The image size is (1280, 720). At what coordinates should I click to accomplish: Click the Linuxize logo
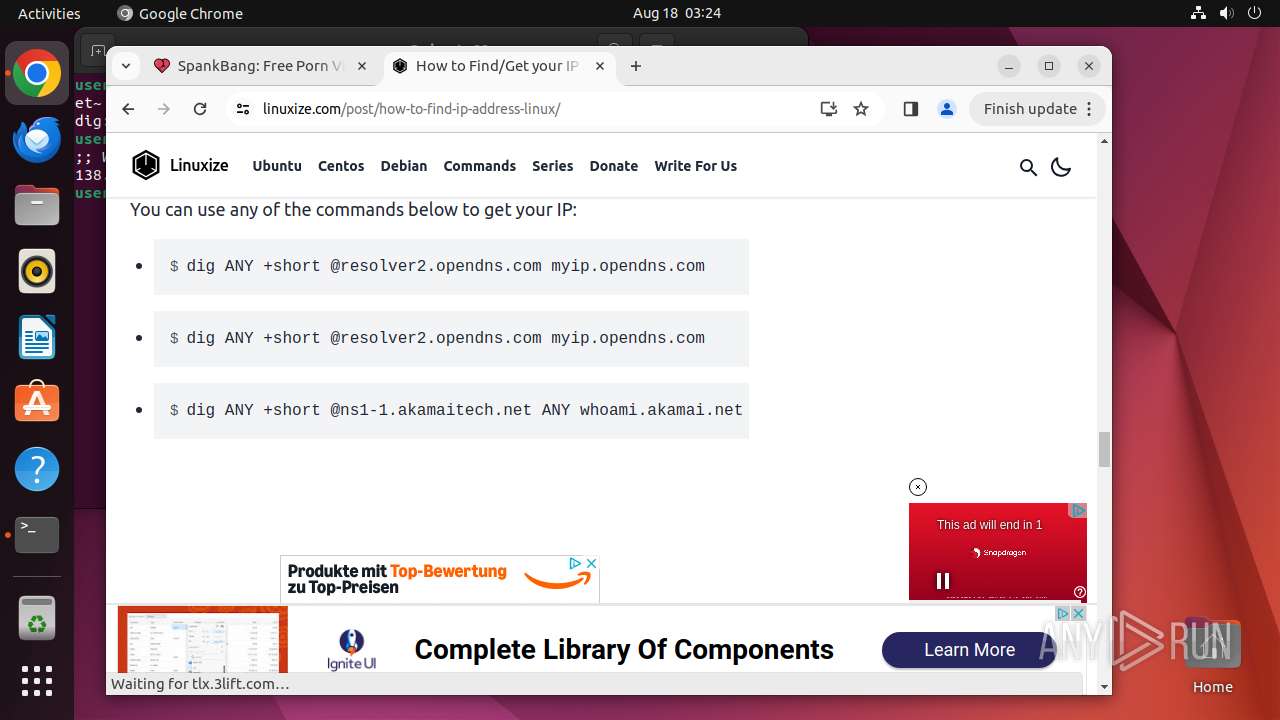click(x=181, y=166)
